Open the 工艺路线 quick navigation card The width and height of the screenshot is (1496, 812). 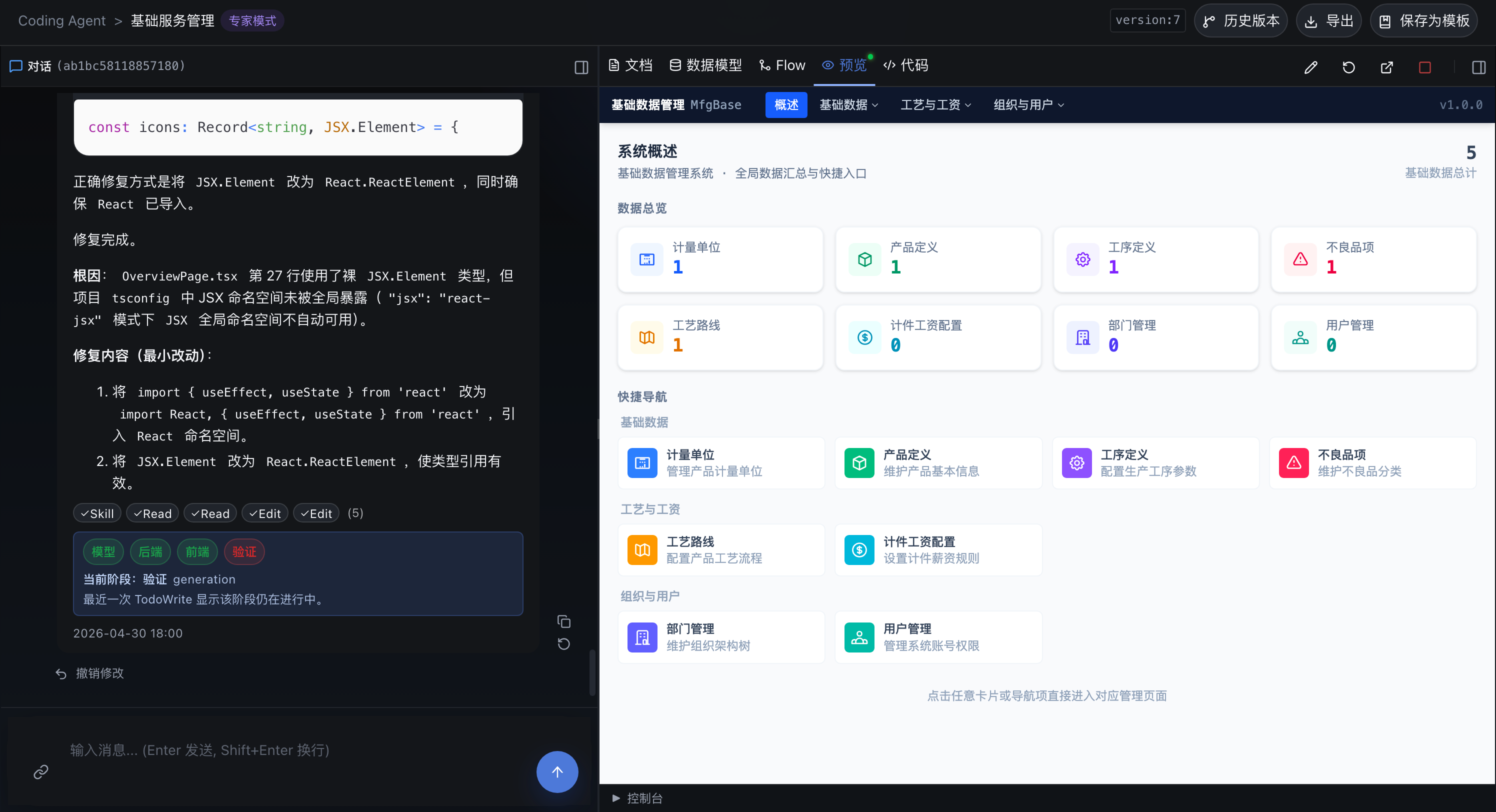tap(721, 550)
